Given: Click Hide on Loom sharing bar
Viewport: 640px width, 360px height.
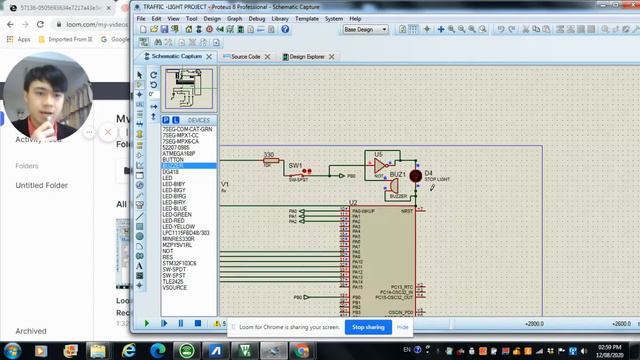Looking at the screenshot, I should point(402,327).
